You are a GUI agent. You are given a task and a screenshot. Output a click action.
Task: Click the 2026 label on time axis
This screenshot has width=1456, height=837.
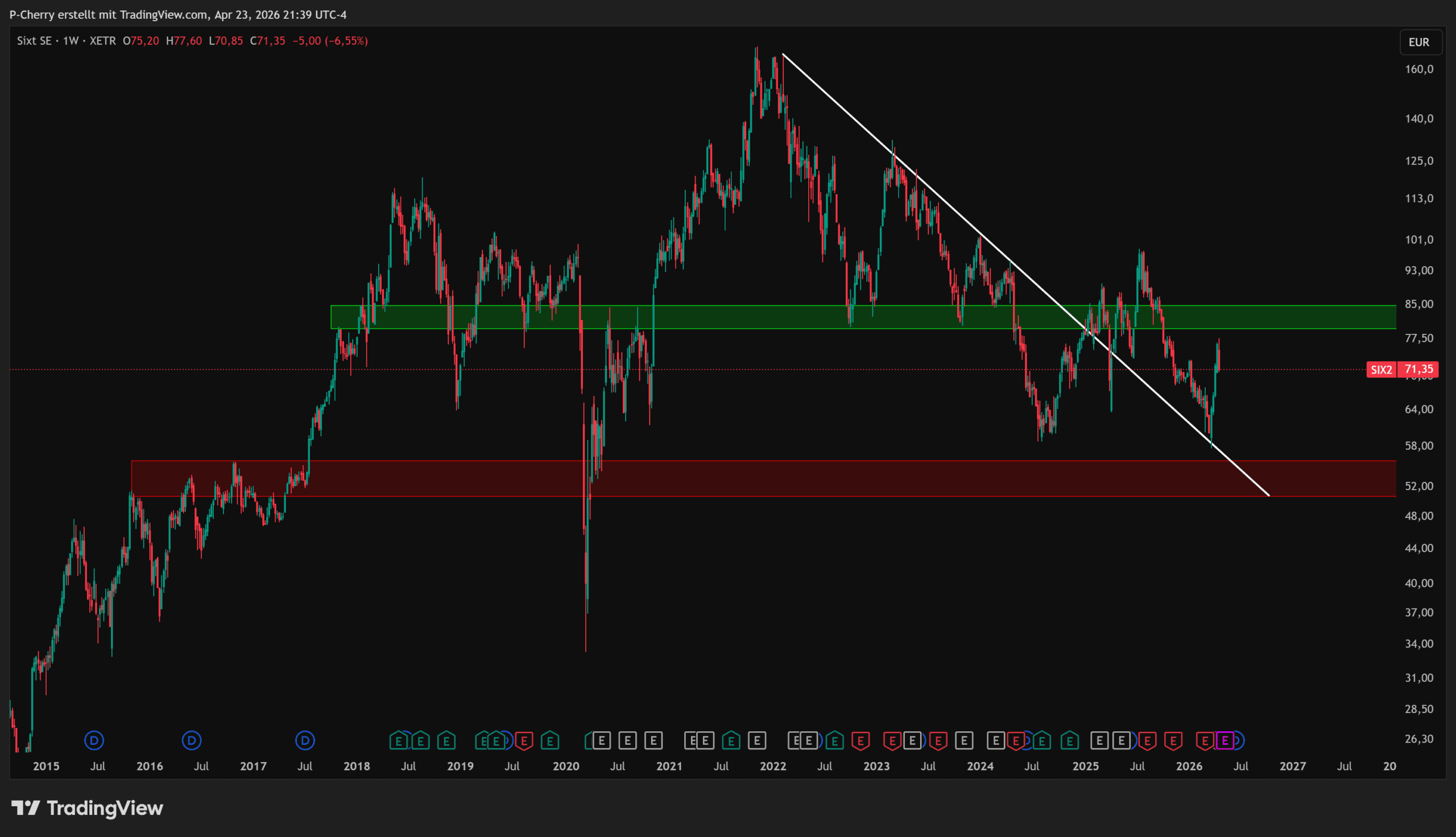click(x=1189, y=766)
